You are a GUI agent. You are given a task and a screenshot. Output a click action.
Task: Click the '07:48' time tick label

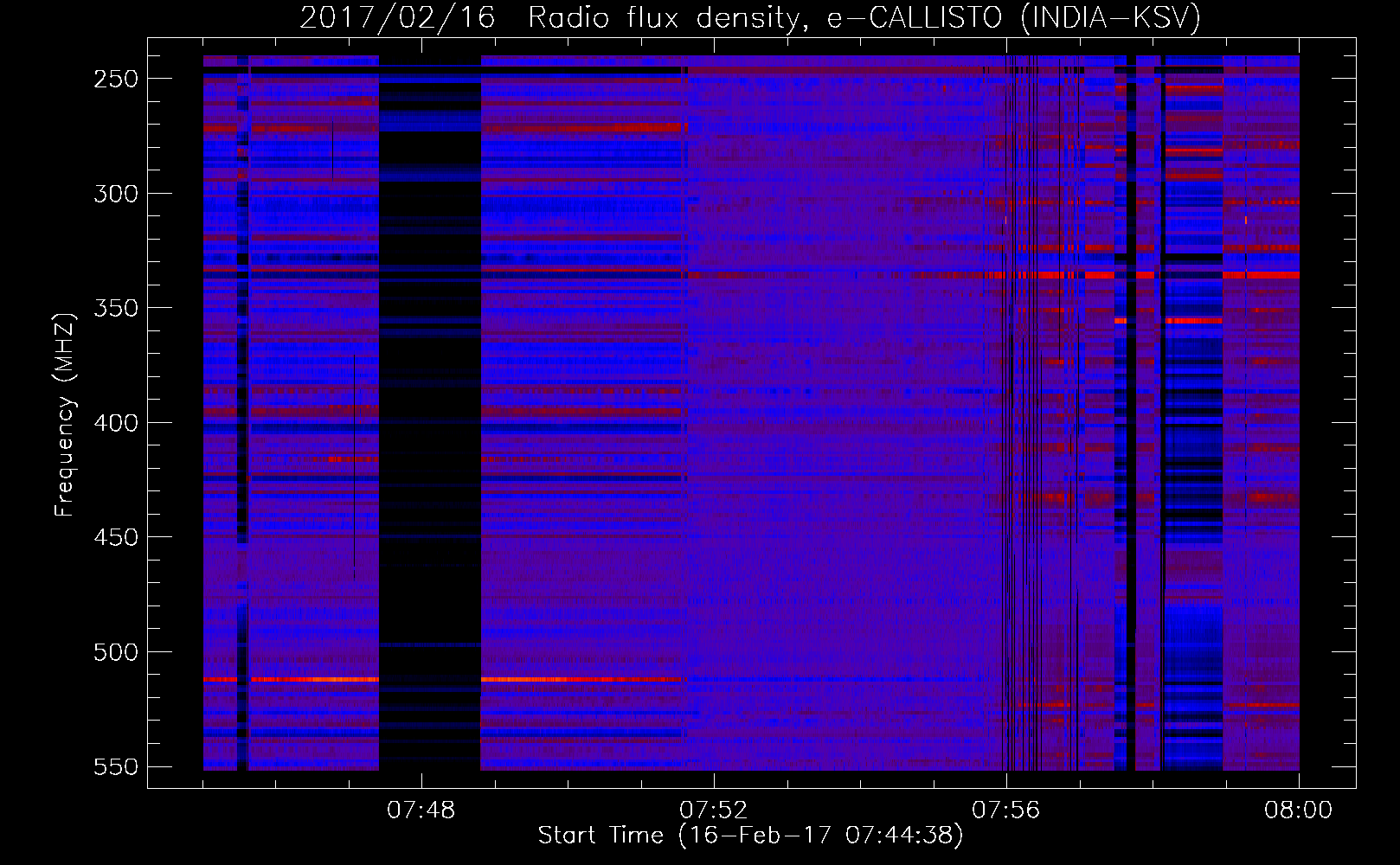pos(421,811)
